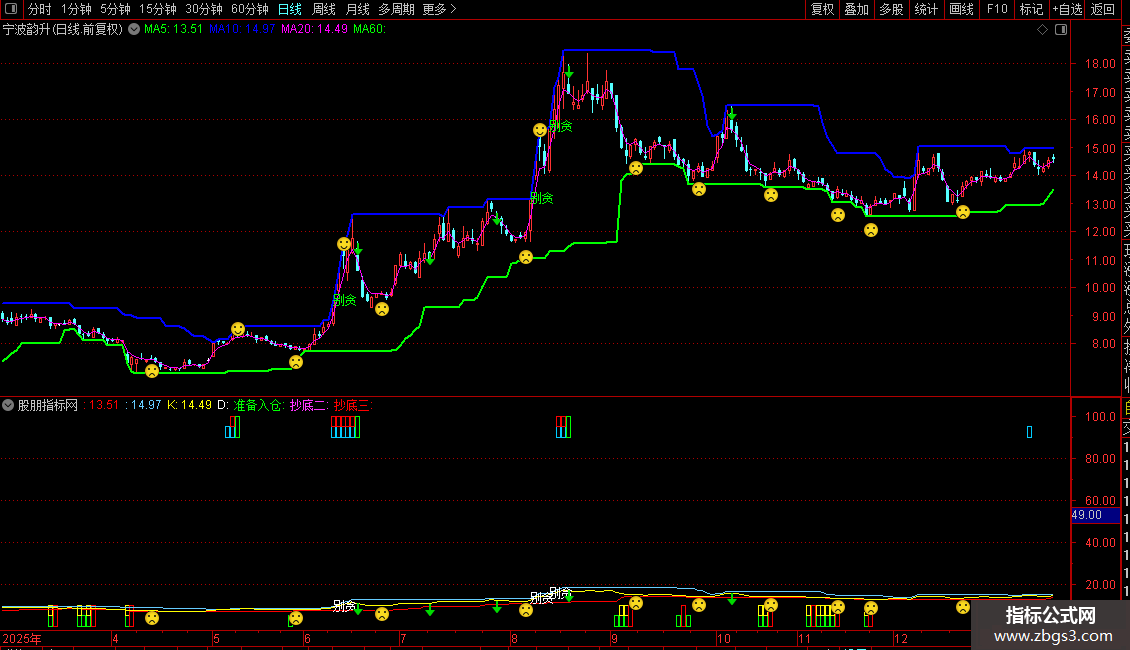Open the dropdown circle beside 股朋指标网
Image resolution: width=1130 pixels, height=650 pixels.
pyautogui.click(x=8, y=405)
